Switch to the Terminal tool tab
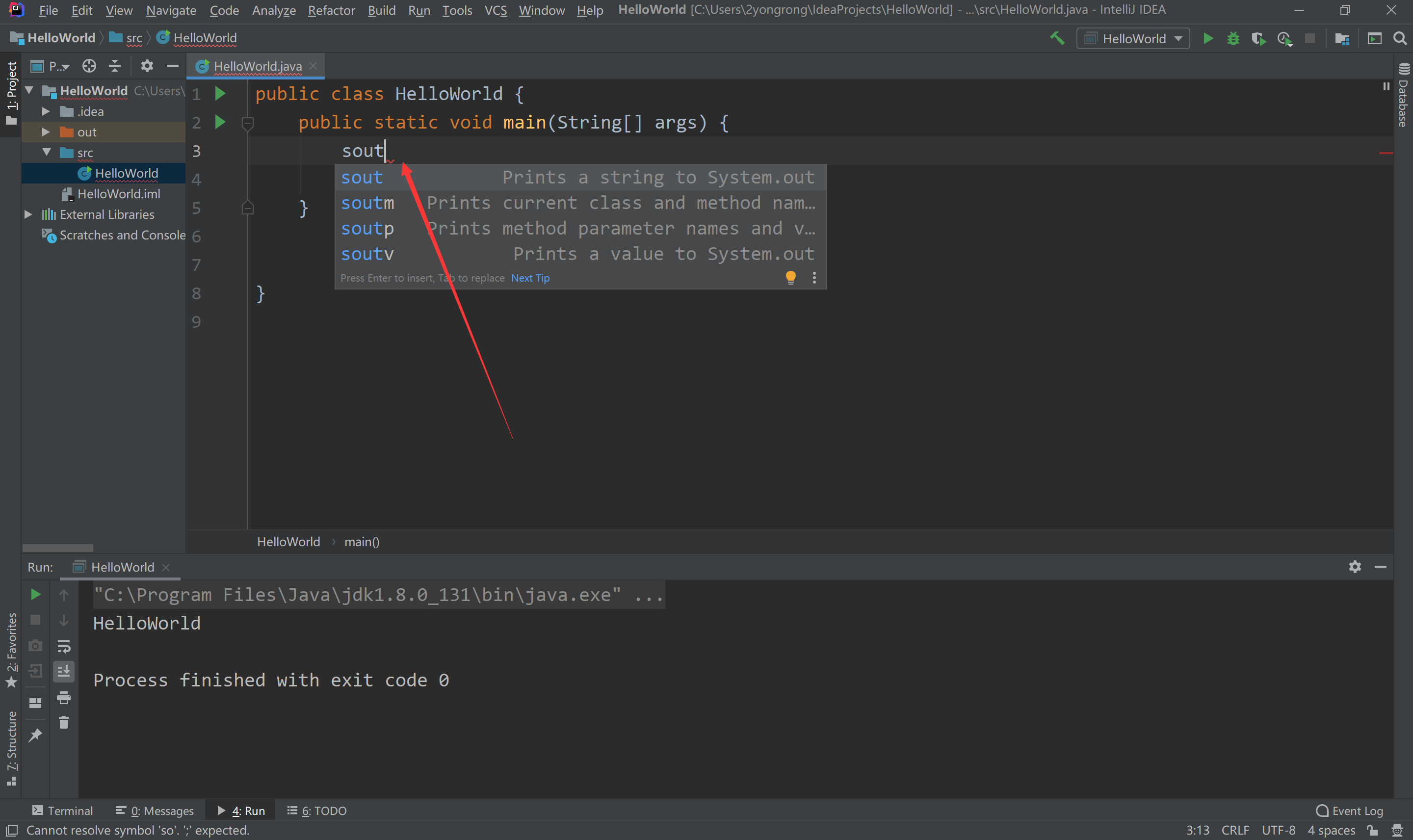Screen dimensions: 1413x840 coord(62,811)
